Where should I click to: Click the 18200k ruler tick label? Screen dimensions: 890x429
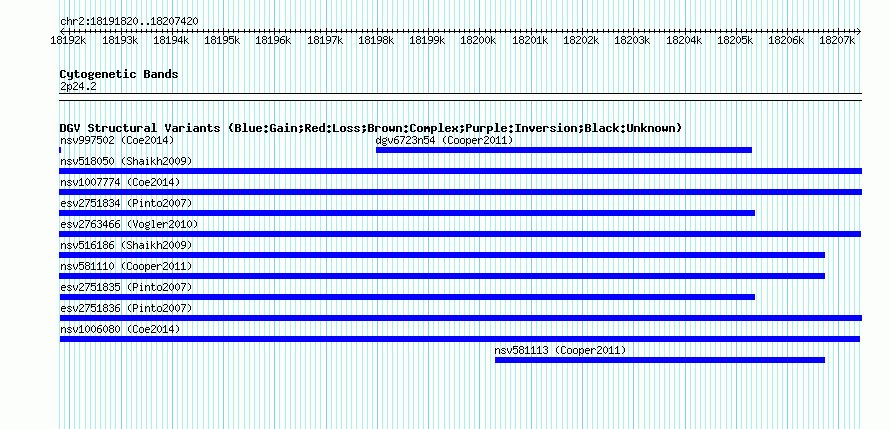click(x=478, y=40)
